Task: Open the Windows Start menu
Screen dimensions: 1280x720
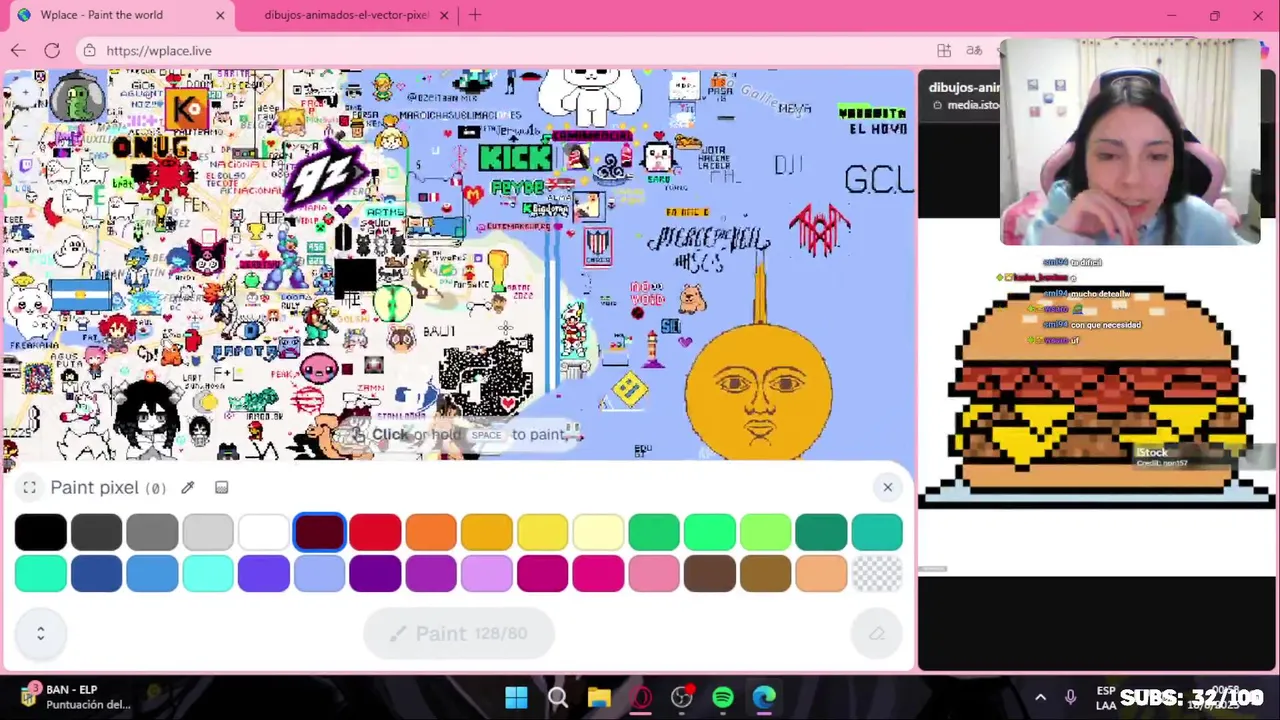Action: pos(516,697)
